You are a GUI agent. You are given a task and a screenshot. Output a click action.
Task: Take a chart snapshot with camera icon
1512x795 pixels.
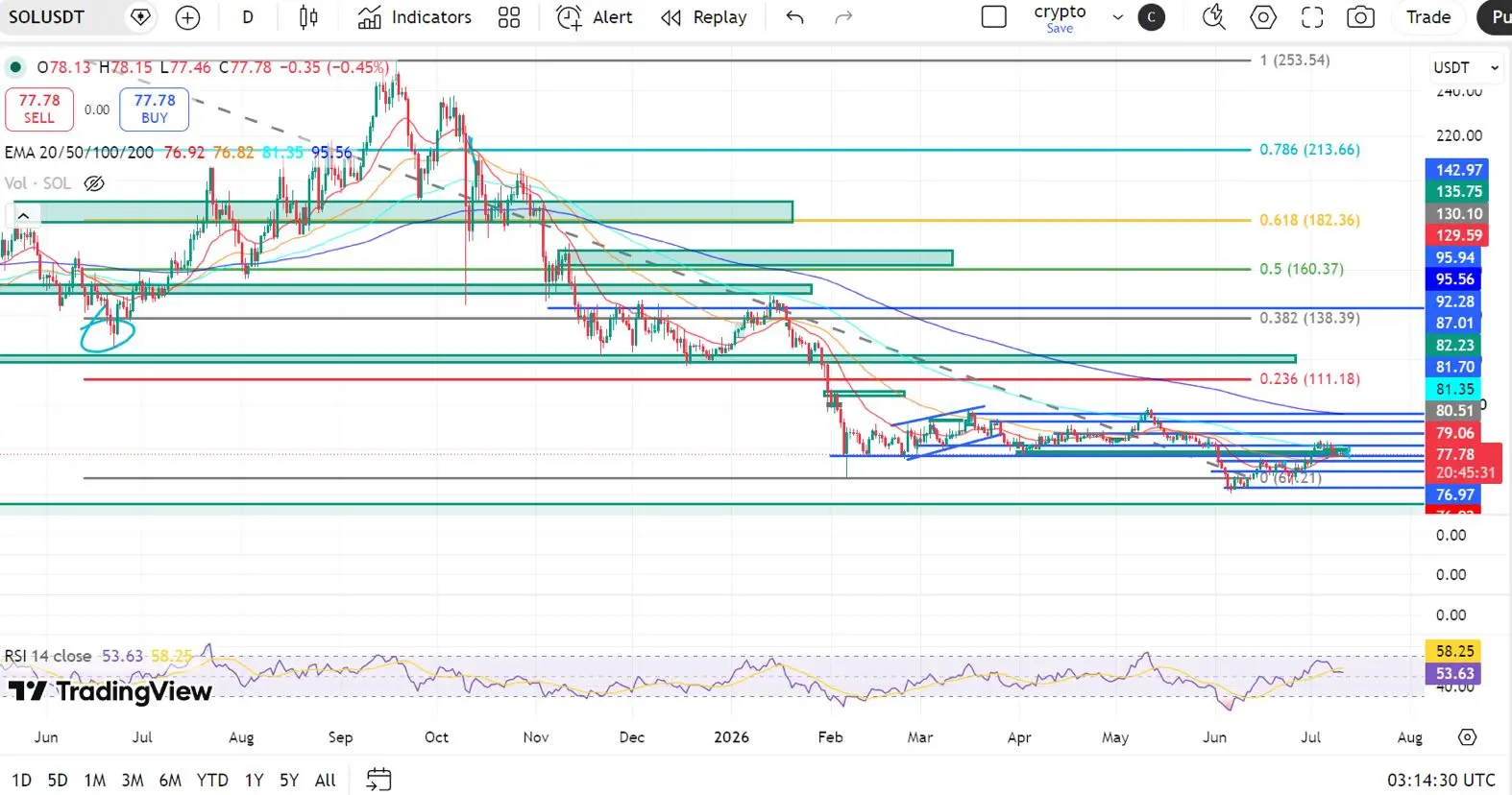1360,17
